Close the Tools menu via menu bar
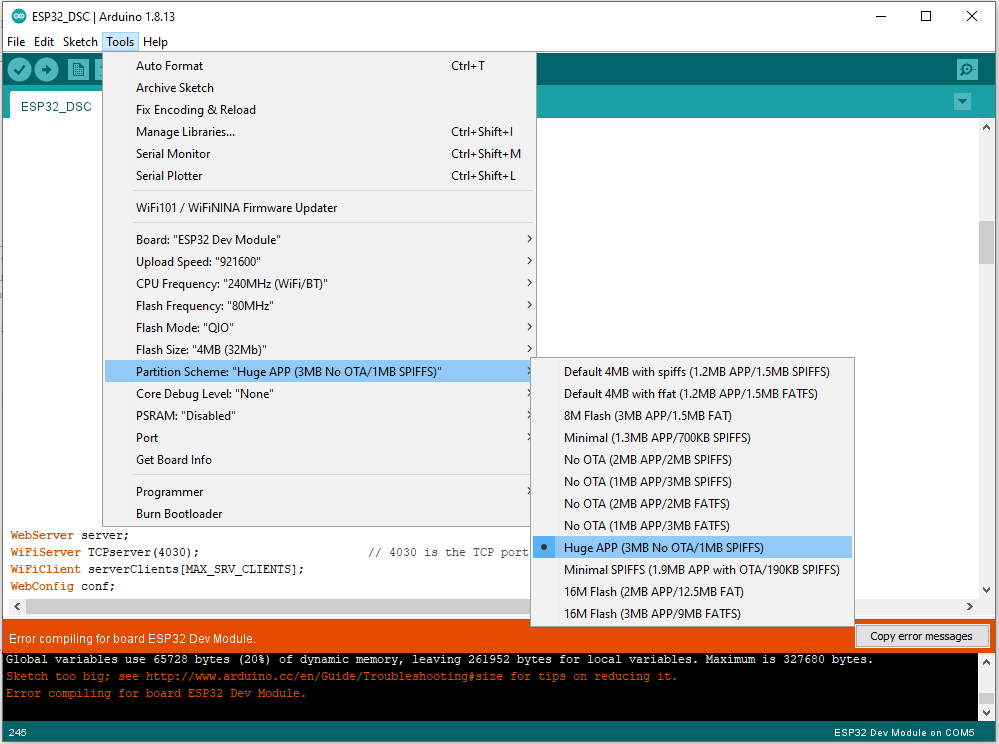Screen dimensions: 999x744 pyautogui.click(x=120, y=42)
